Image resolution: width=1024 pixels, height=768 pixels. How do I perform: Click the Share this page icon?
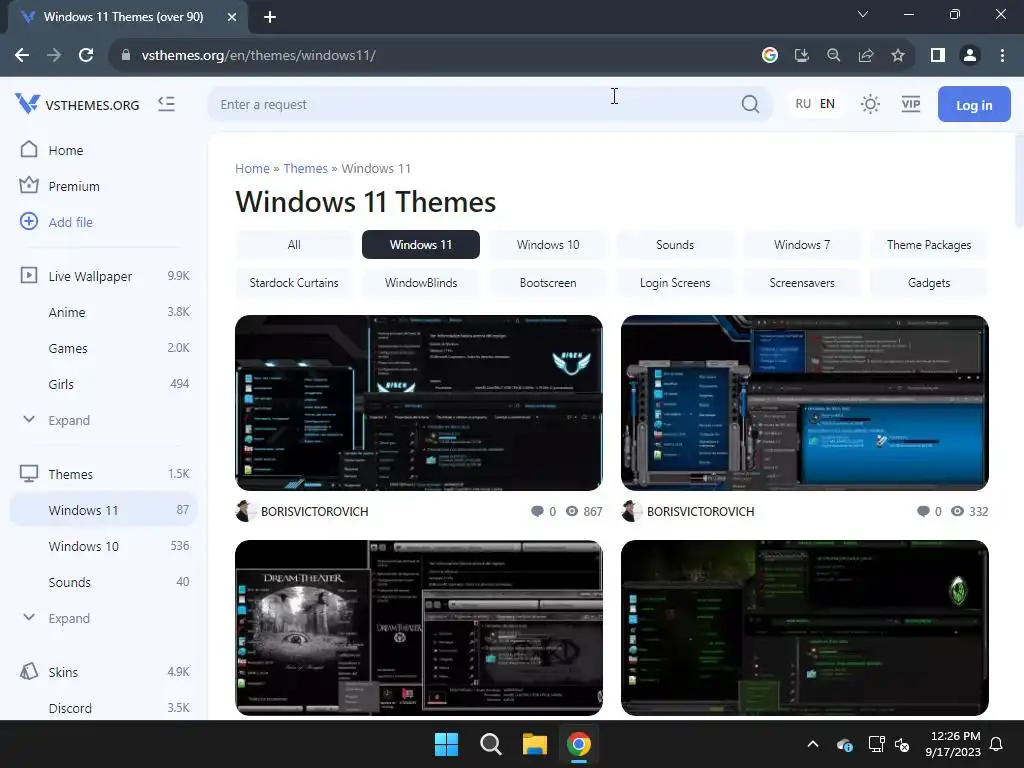click(x=866, y=55)
